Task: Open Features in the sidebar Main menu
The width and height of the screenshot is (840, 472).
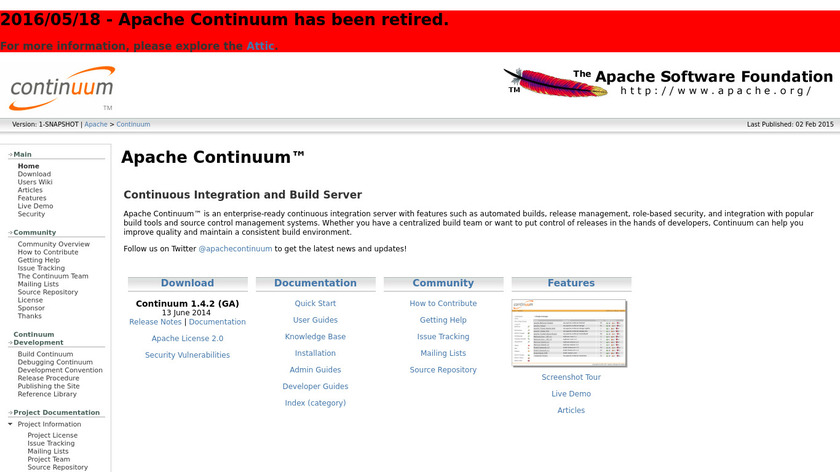Action: click(32, 198)
